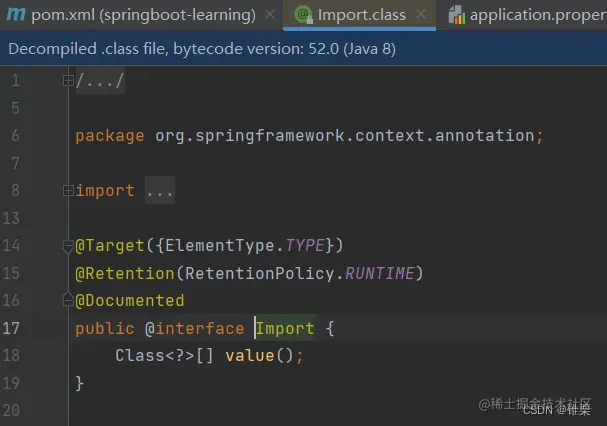This screenshot has width=607, height=426.
Task: Click the annotation class icon on Import.class tab
Action: [303, 15]
